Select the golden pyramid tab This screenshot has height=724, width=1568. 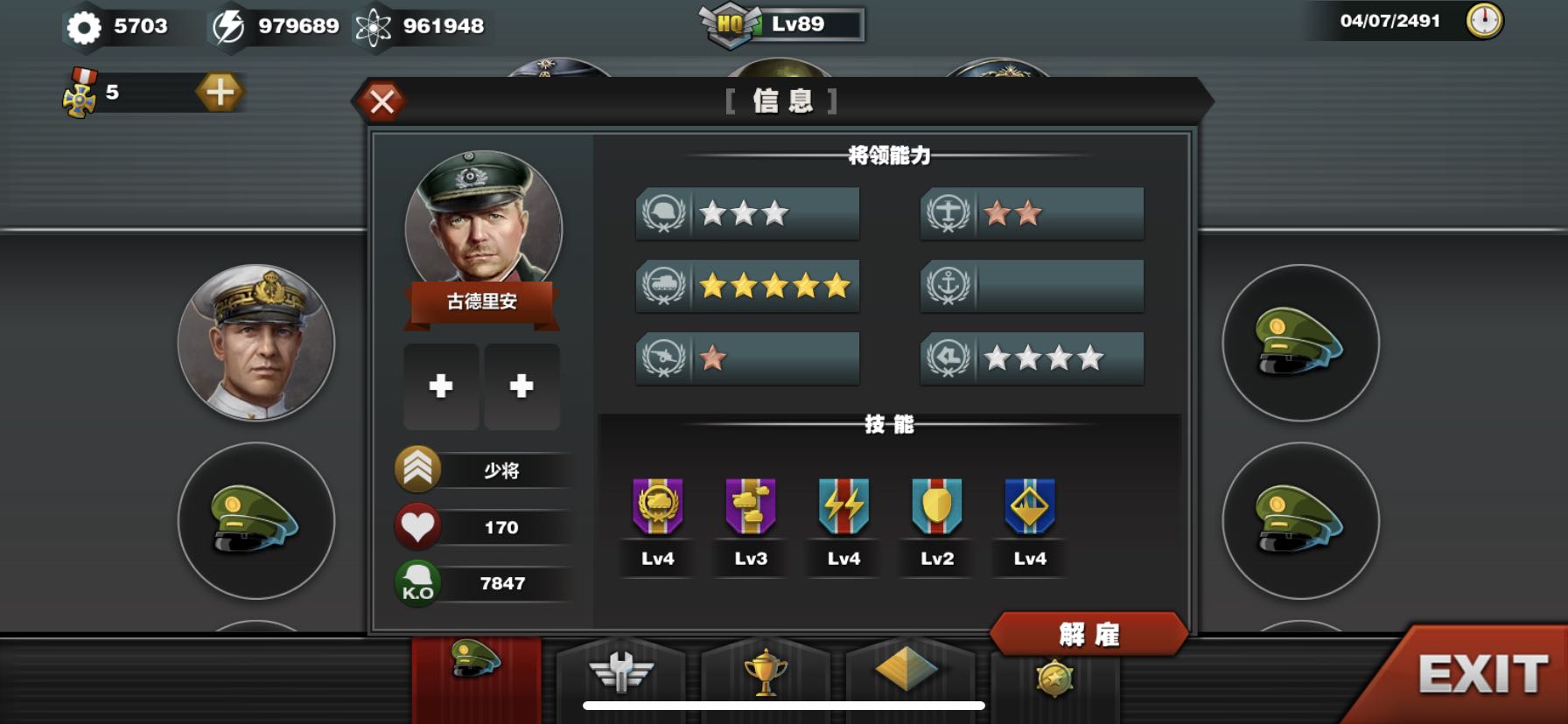[906, 672]
